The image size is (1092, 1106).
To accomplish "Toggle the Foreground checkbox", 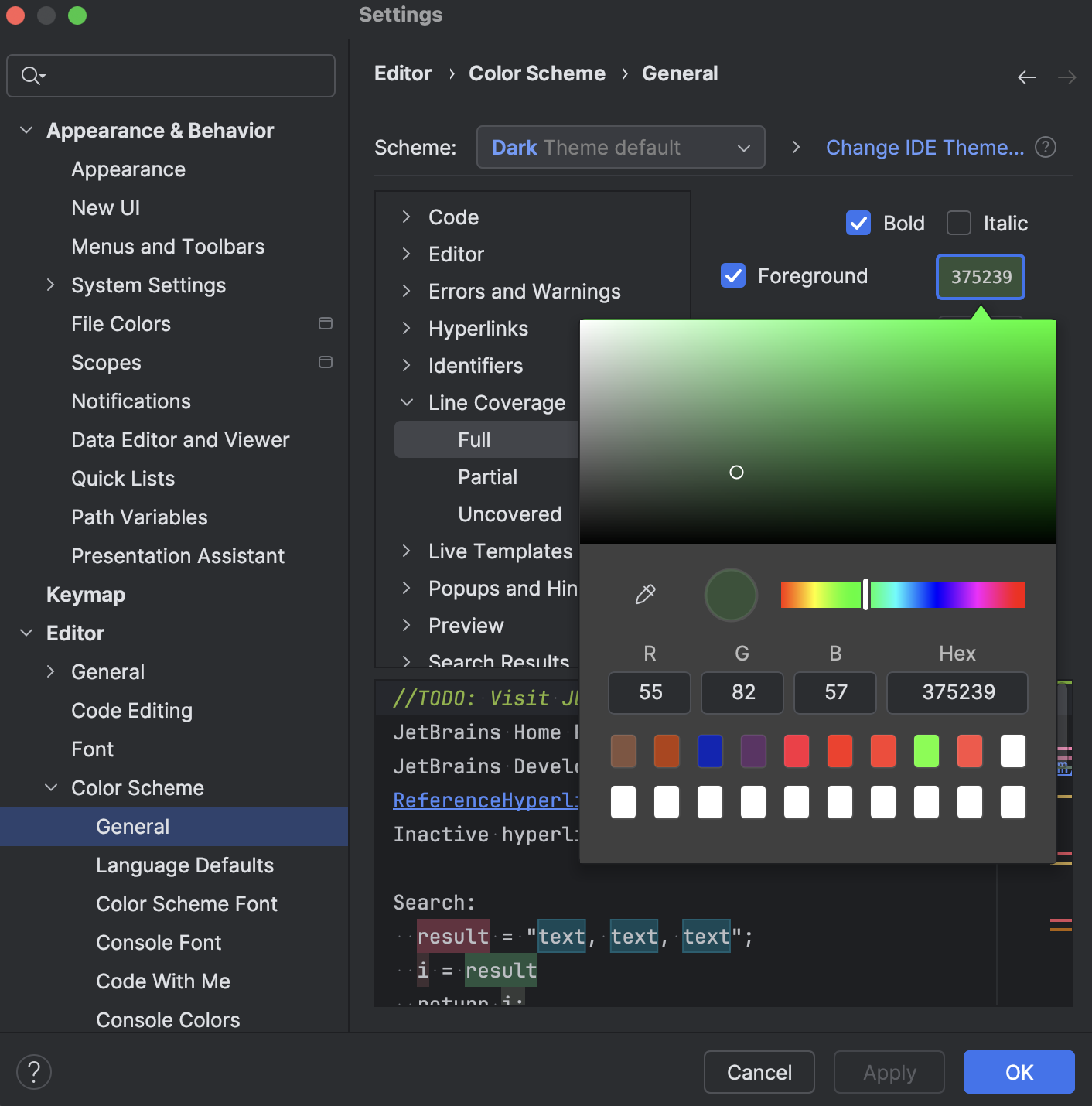I will [733, 275].
